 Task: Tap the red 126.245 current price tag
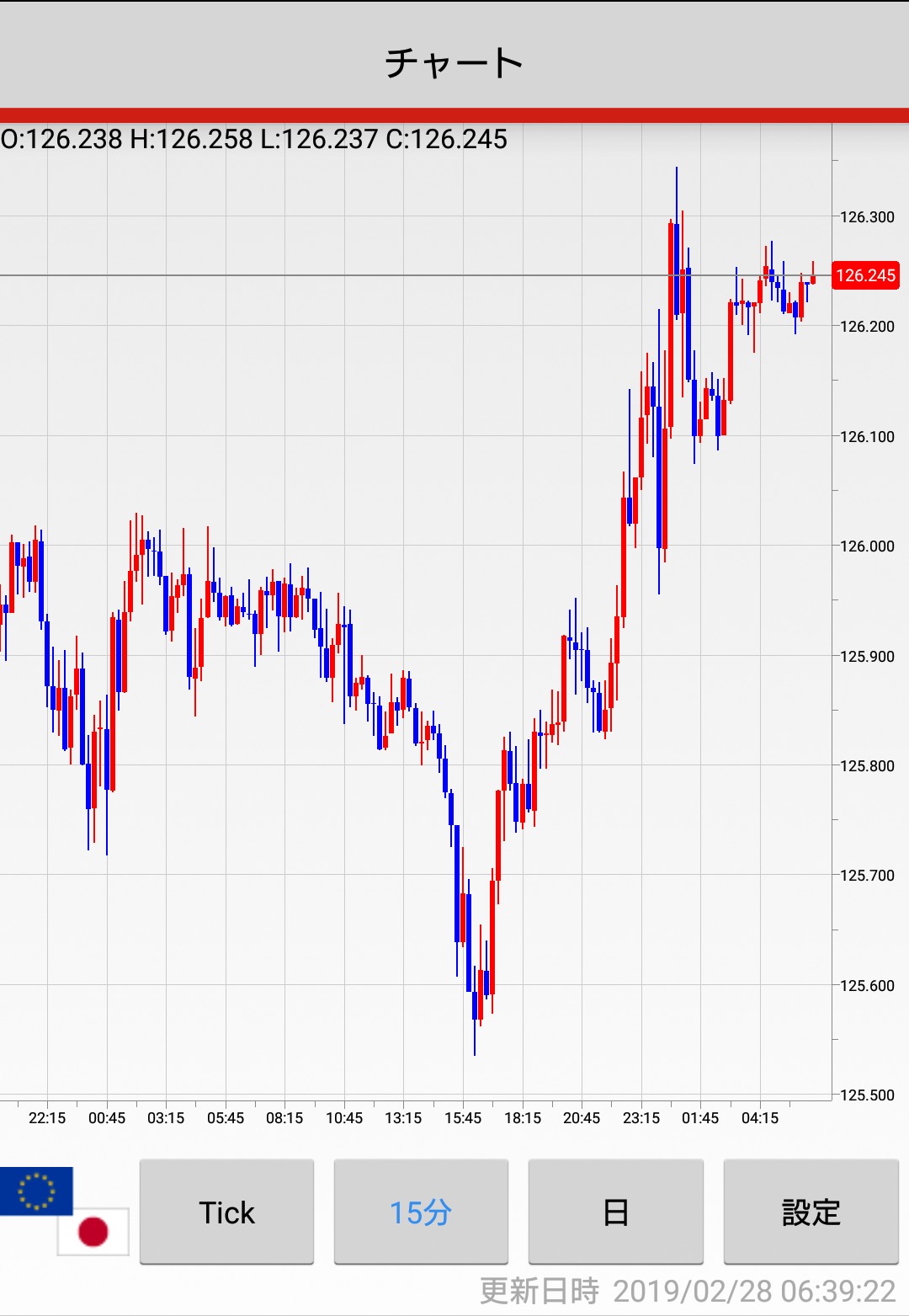click(x=865, y=275)
